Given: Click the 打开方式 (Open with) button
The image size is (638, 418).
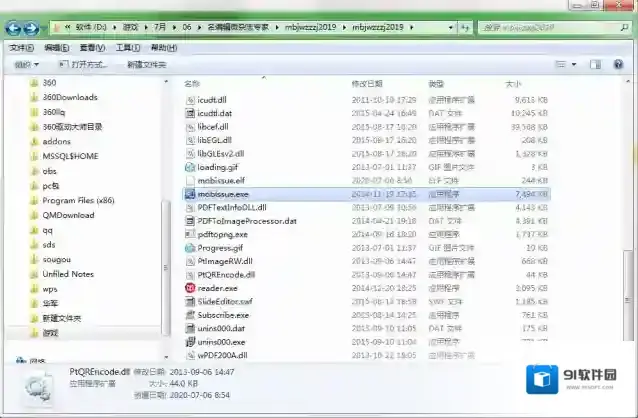Looking at the screenshot, I should 88,65.
